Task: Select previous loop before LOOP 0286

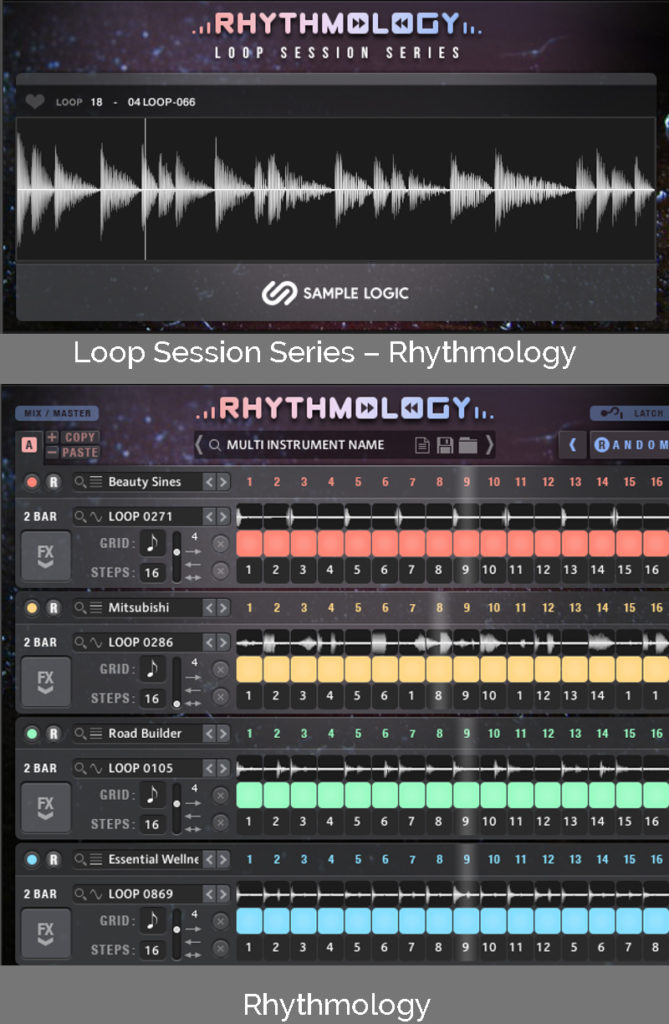Action: (209, 643)
